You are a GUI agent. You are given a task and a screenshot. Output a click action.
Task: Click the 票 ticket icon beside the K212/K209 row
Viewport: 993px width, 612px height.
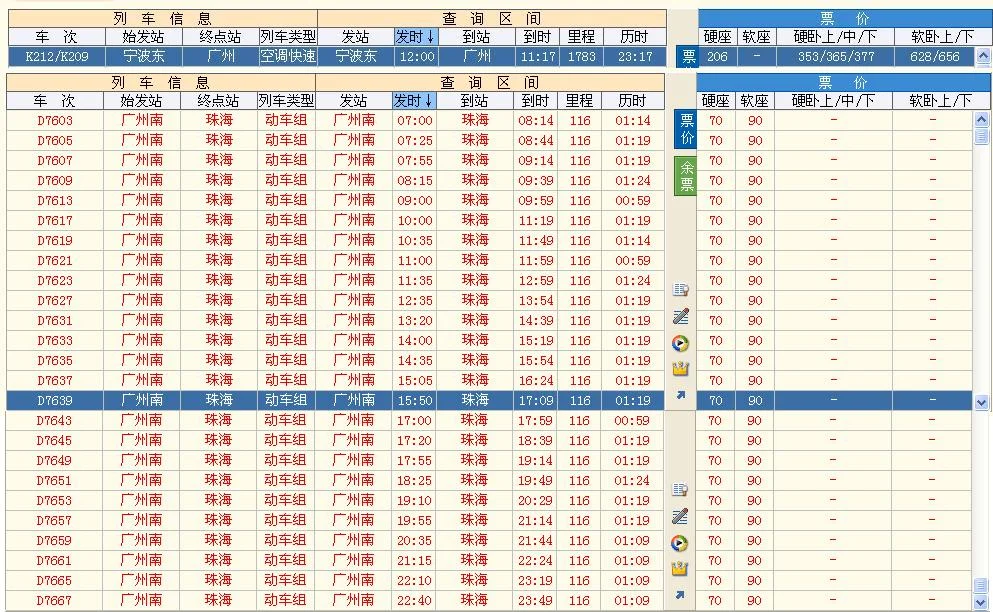click(x=689, y=56)
